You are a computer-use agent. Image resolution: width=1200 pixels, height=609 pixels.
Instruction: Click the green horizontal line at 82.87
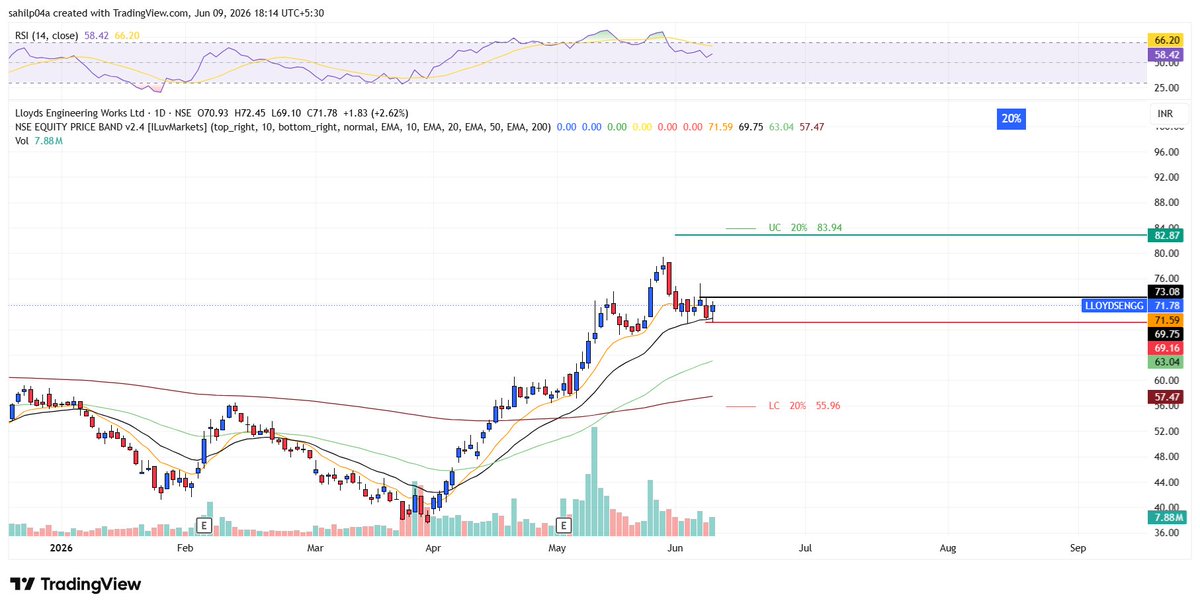[x=910, y=235]
